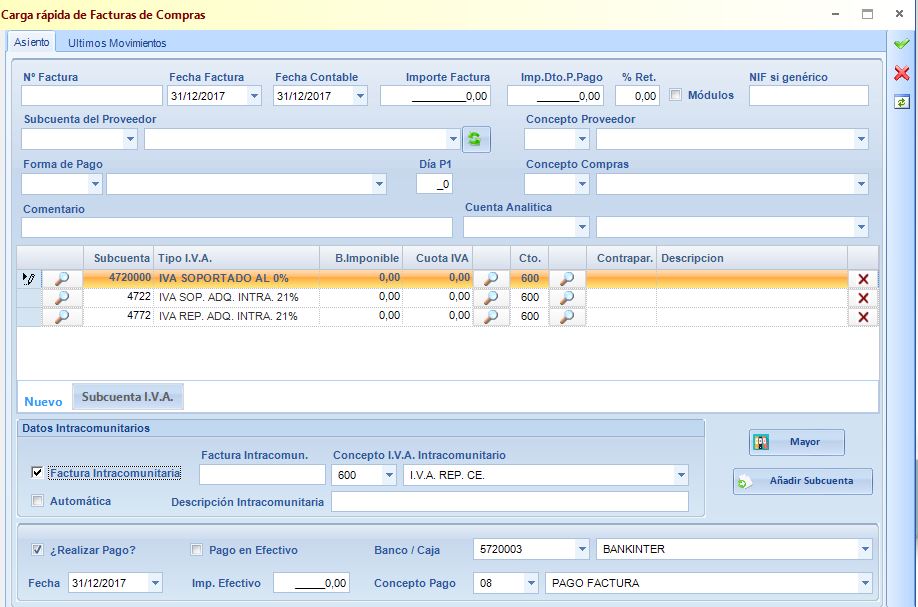Delete the IVA SOP. ADQ. INTRA. 21% row
The height and width of the screenshot is (607, 918).
click(x=863, y=298)
